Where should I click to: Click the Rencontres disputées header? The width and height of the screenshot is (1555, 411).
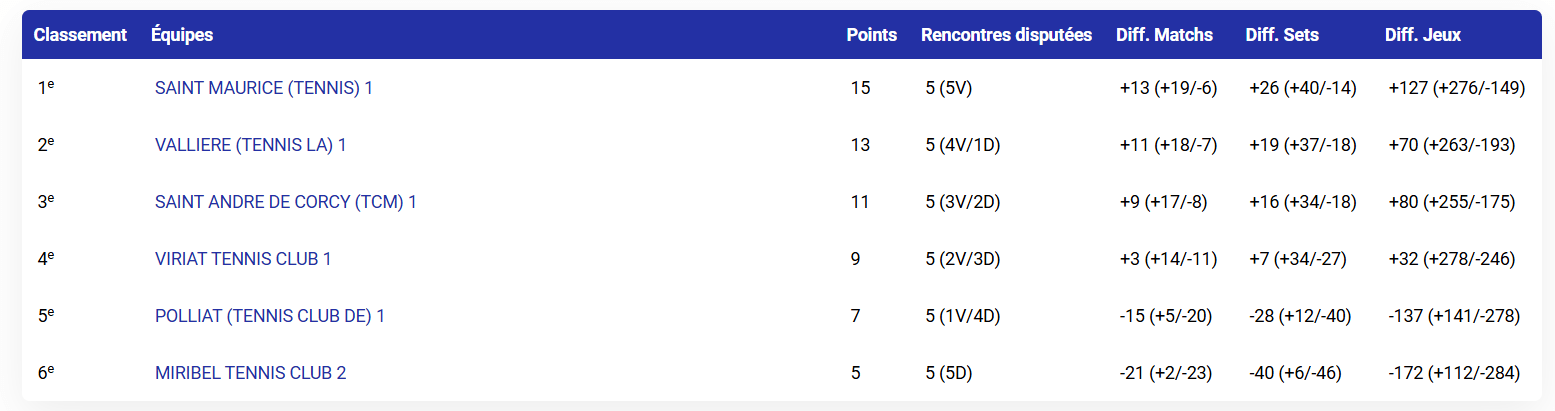pyautogui.click(x=1006, y=35)
